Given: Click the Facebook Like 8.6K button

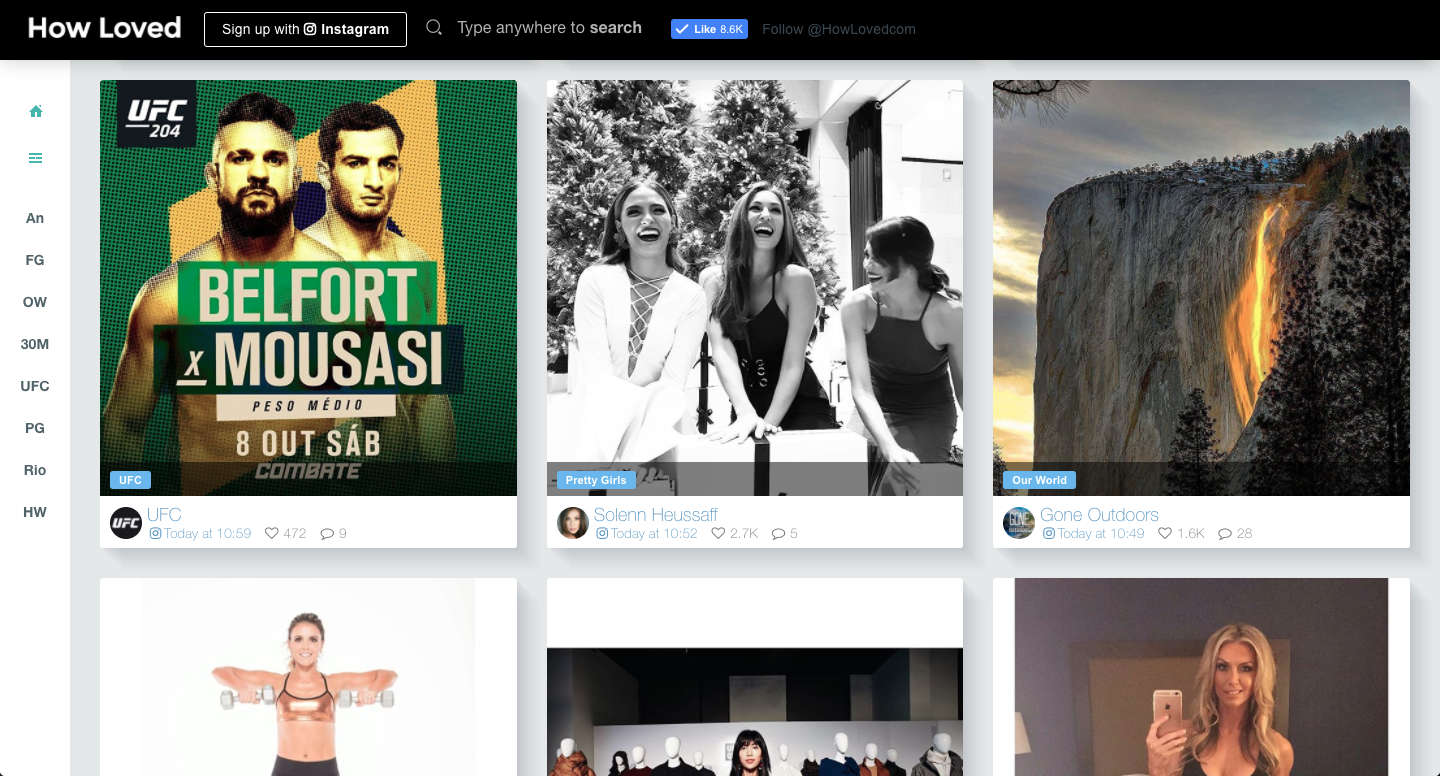Looking at the screenshot, I should (x=709, y=29).
